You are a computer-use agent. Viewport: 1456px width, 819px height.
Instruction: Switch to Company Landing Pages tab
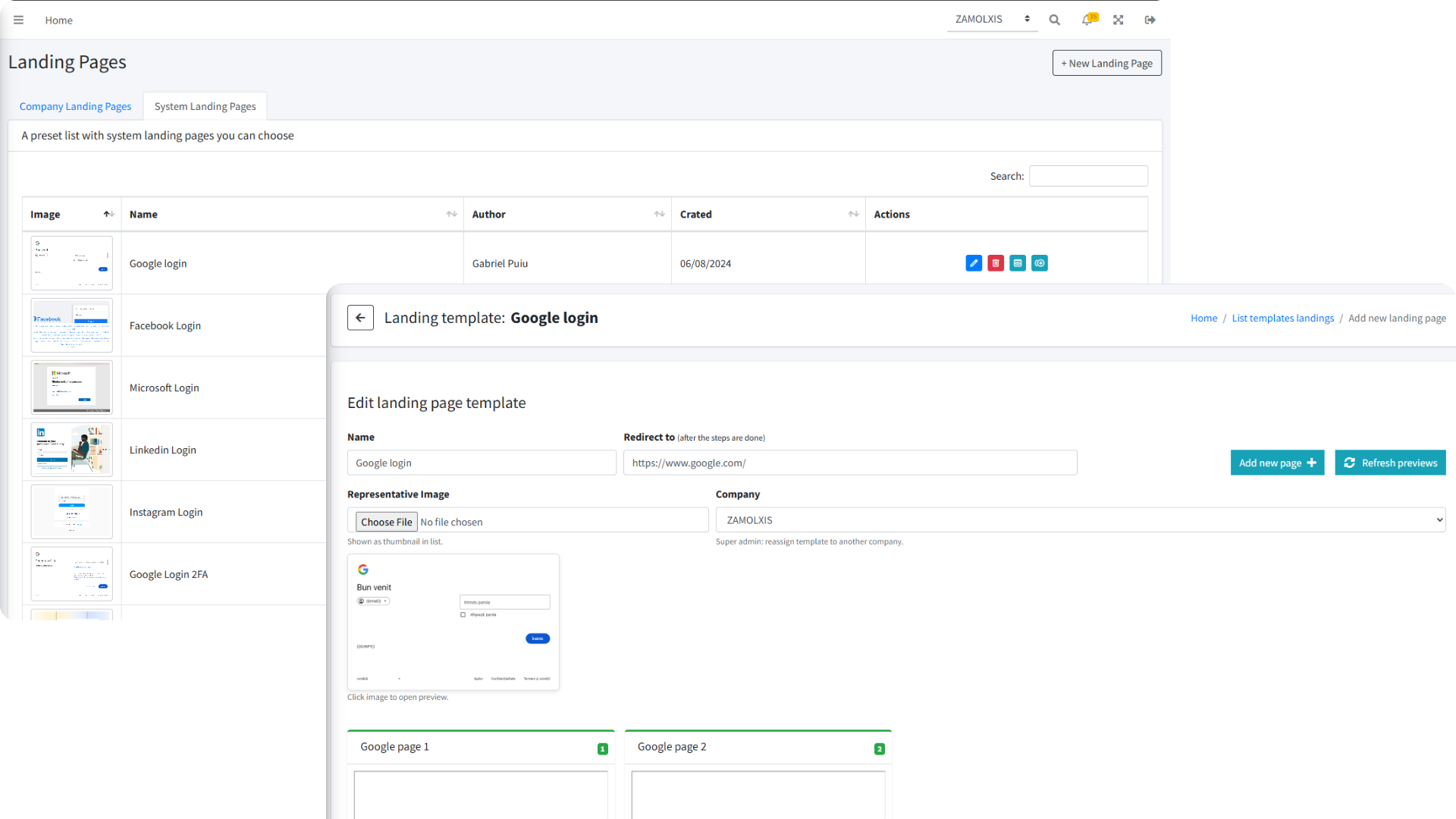[x=75, y=106]
